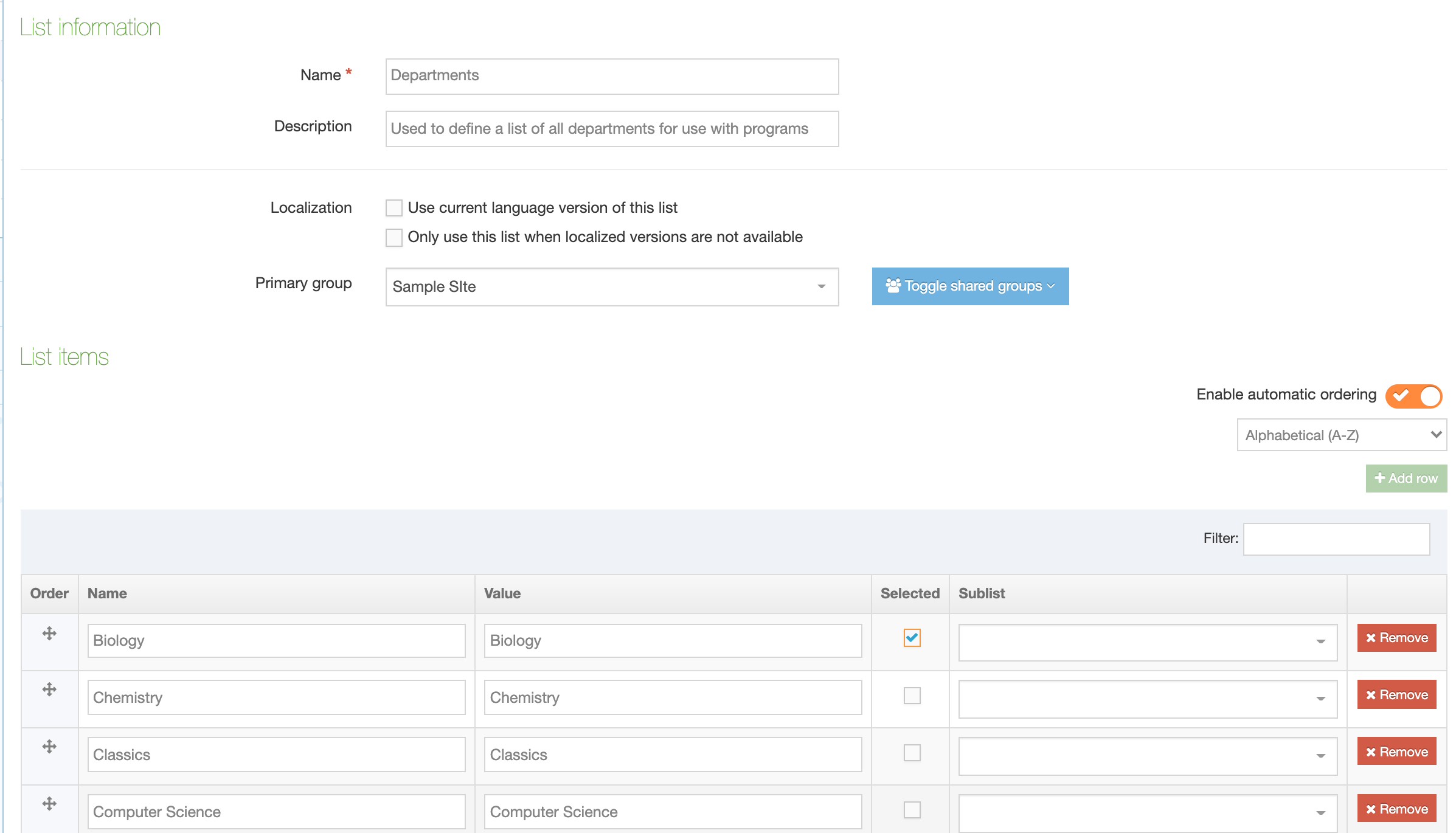Click the drag handle for Biology row
Viewport: 1456px width, 833px height.
point(49,634)
